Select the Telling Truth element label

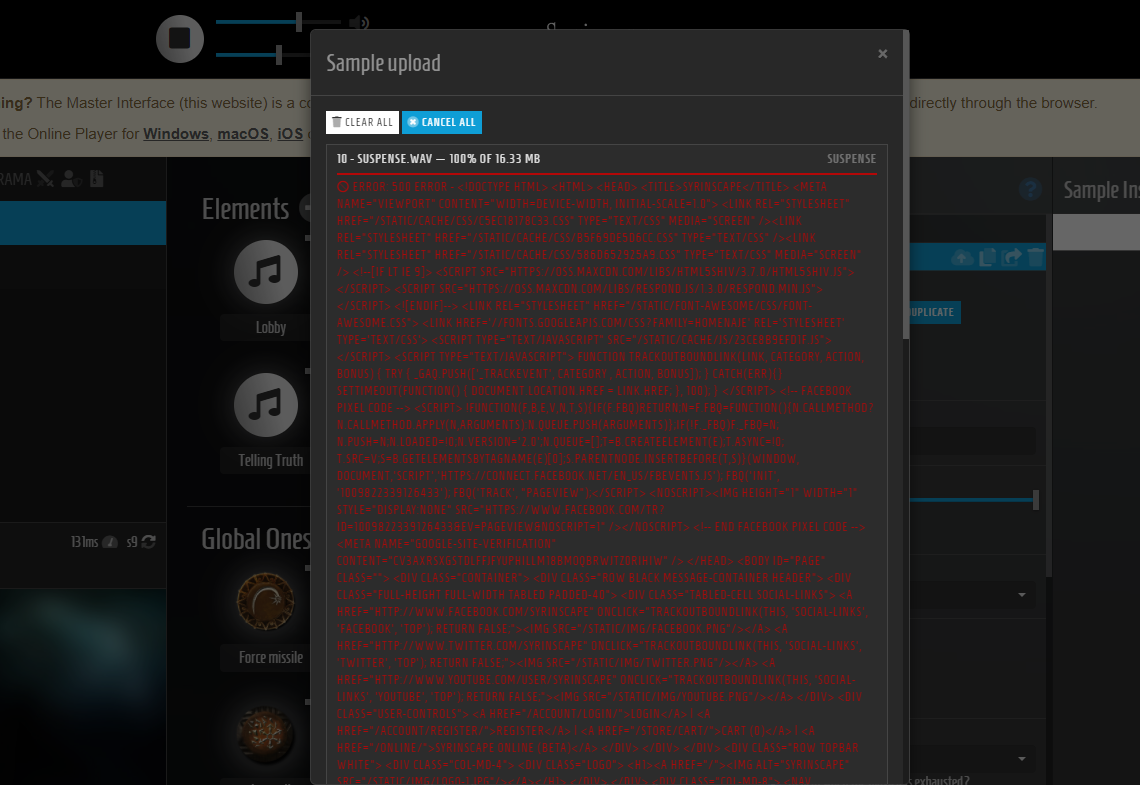[x=270, y=461]
